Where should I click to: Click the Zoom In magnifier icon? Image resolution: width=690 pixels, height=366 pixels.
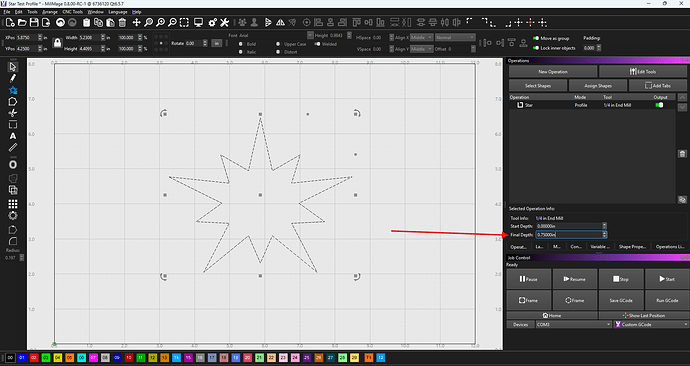pos(161,22)
